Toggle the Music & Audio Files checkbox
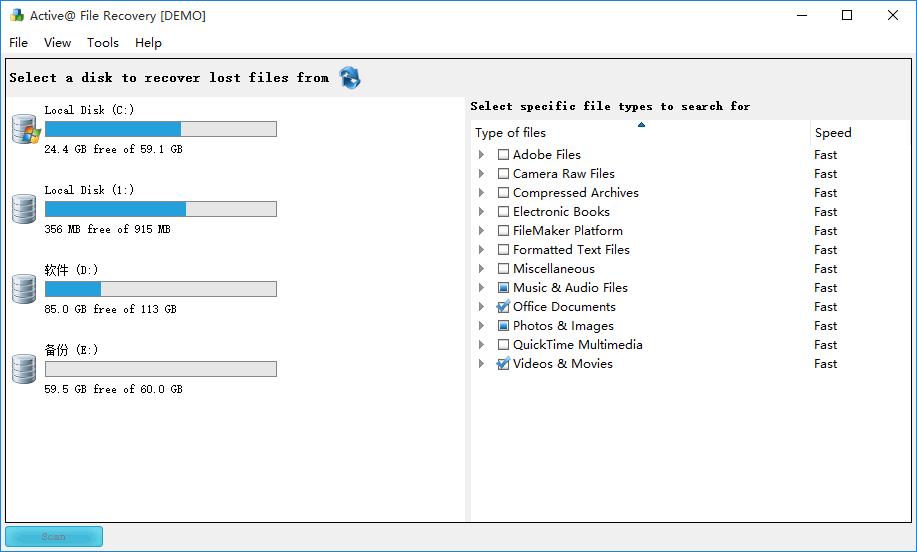 tap(503, 288)
